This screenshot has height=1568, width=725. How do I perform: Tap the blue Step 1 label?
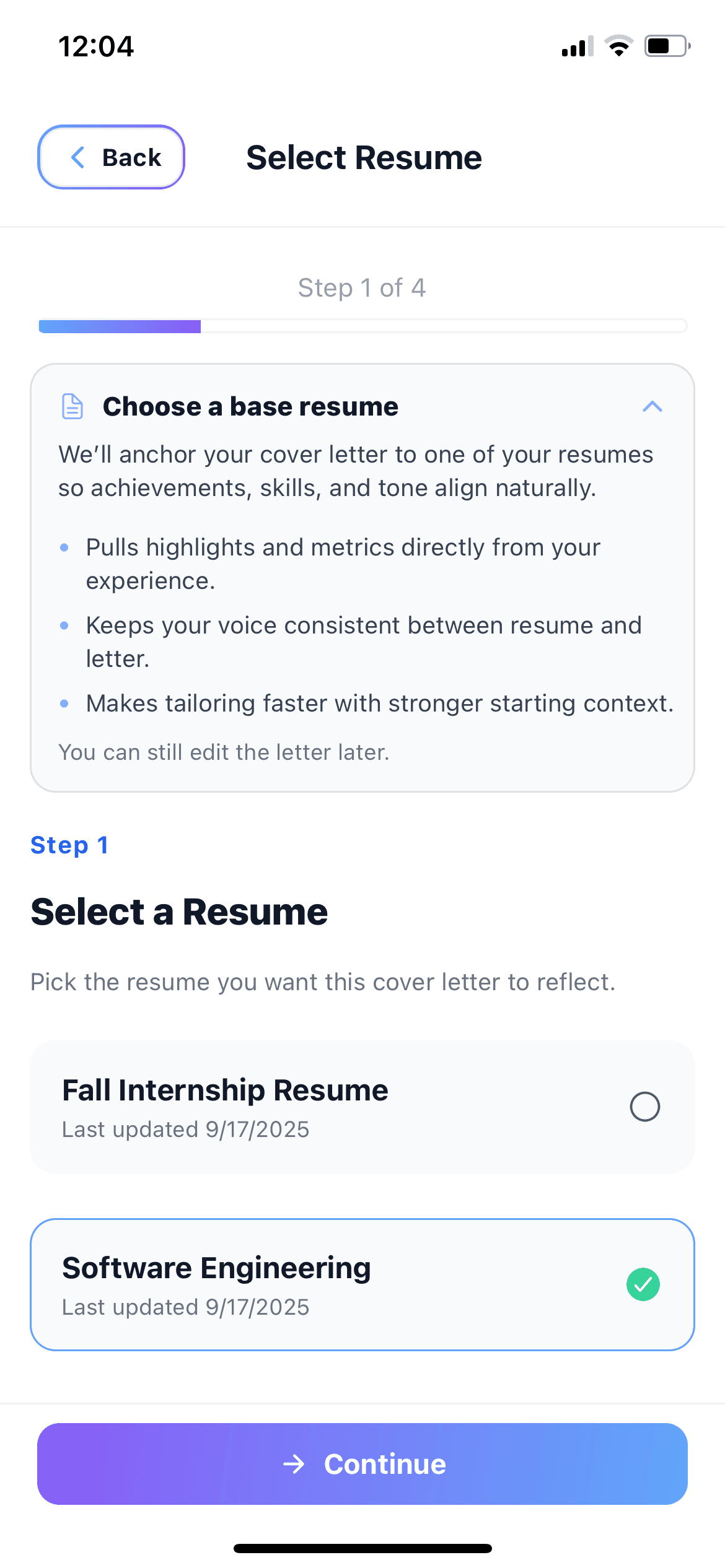click(x=69, y=845)
